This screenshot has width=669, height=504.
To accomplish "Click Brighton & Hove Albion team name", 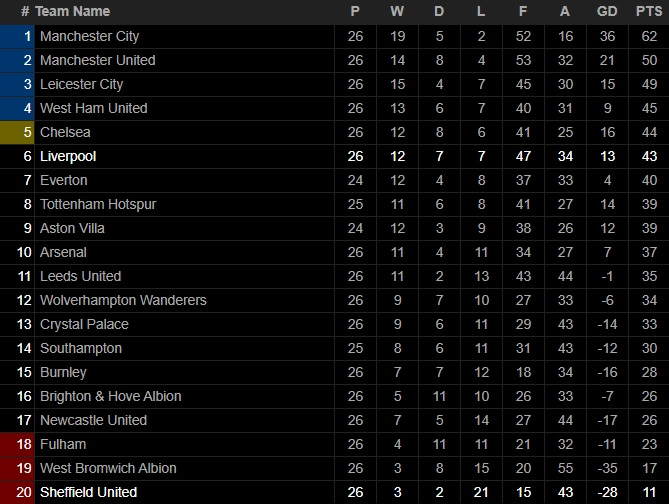I will 111,396.
